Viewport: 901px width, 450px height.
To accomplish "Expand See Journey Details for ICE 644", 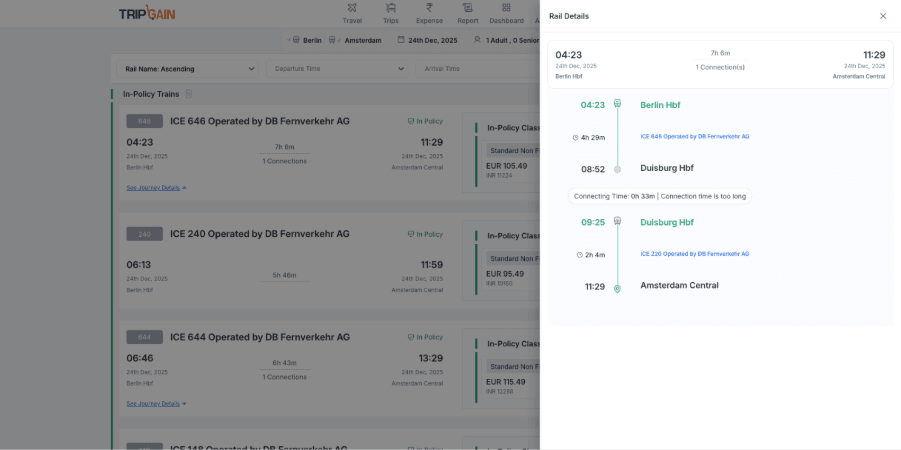I will tap(156, 404).
